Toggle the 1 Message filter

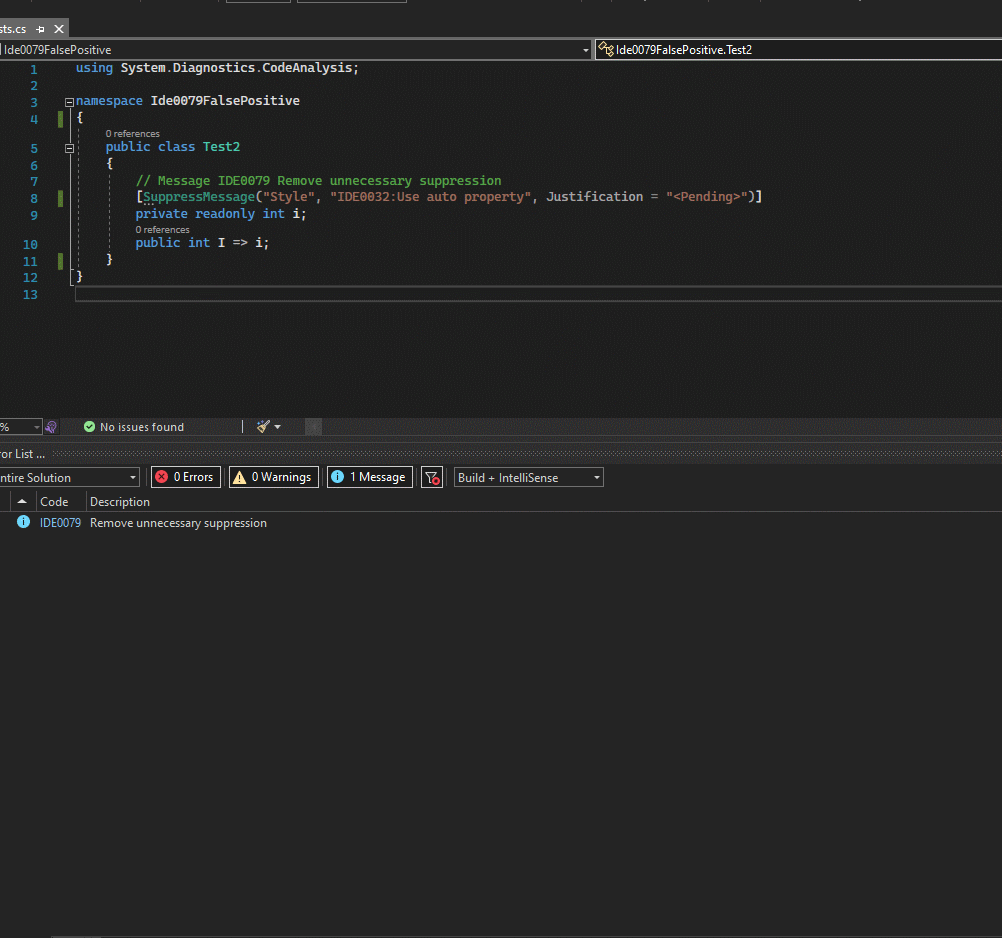[369, 477]
